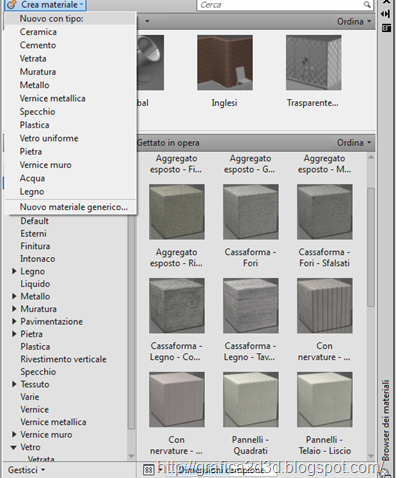396x478 pixels.
Task: Select the Cassaforma - Legno - Co... thumbnail
Action: tap(177, 306)
